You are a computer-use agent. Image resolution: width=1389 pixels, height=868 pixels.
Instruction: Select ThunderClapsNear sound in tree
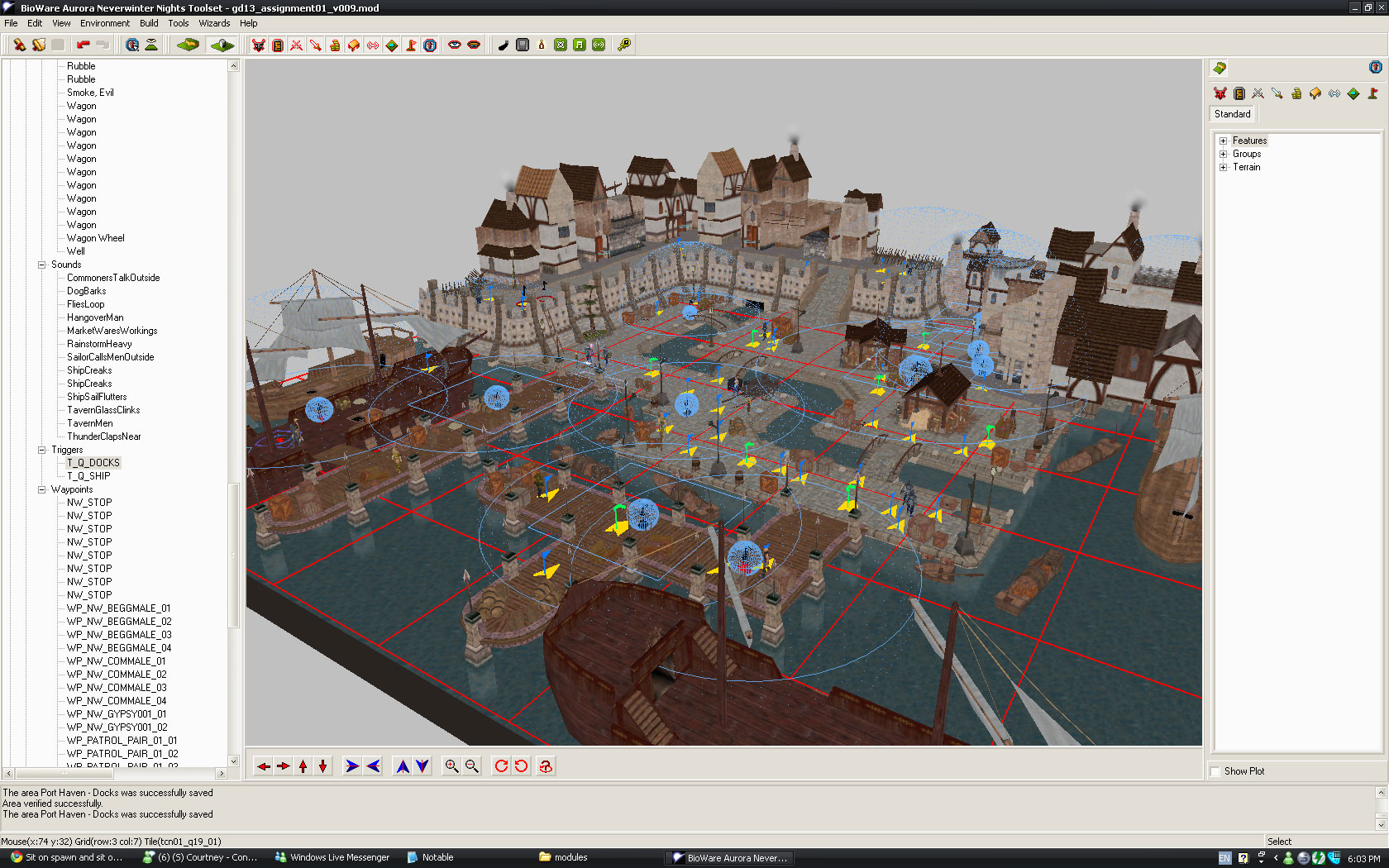(x=104, y=436)
